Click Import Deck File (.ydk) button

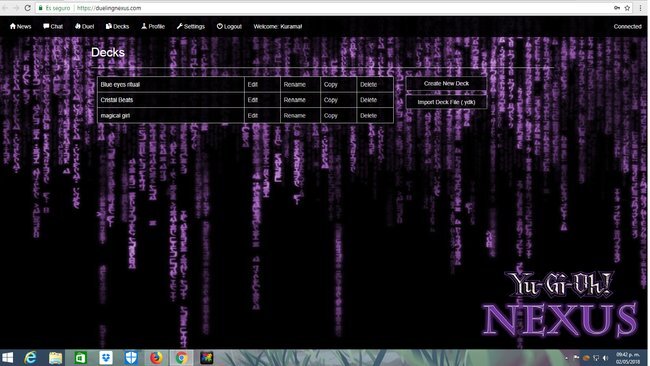pos(446,102)
